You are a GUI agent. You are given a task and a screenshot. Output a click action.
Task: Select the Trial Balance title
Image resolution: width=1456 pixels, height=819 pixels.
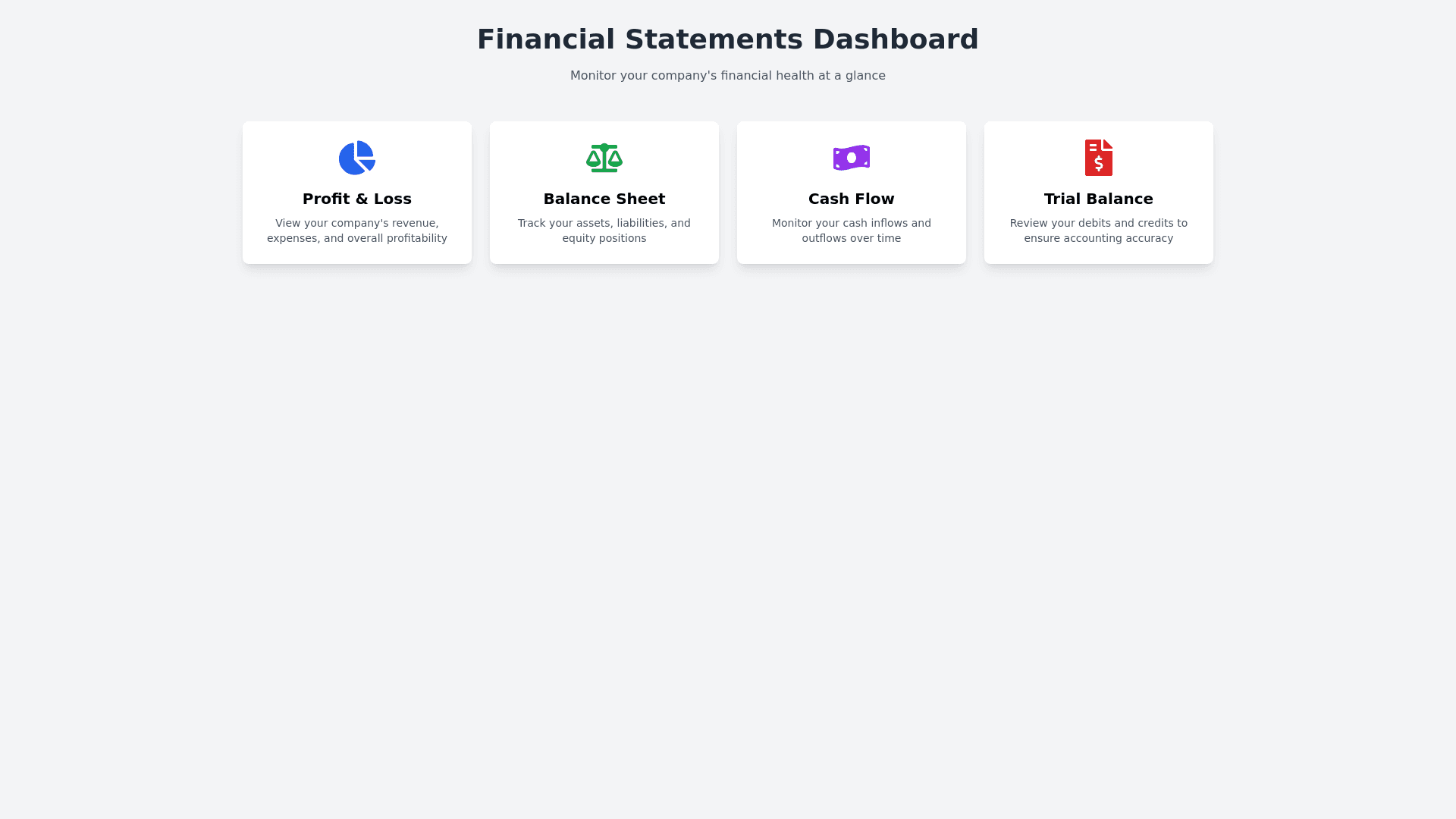[1099, 199]
